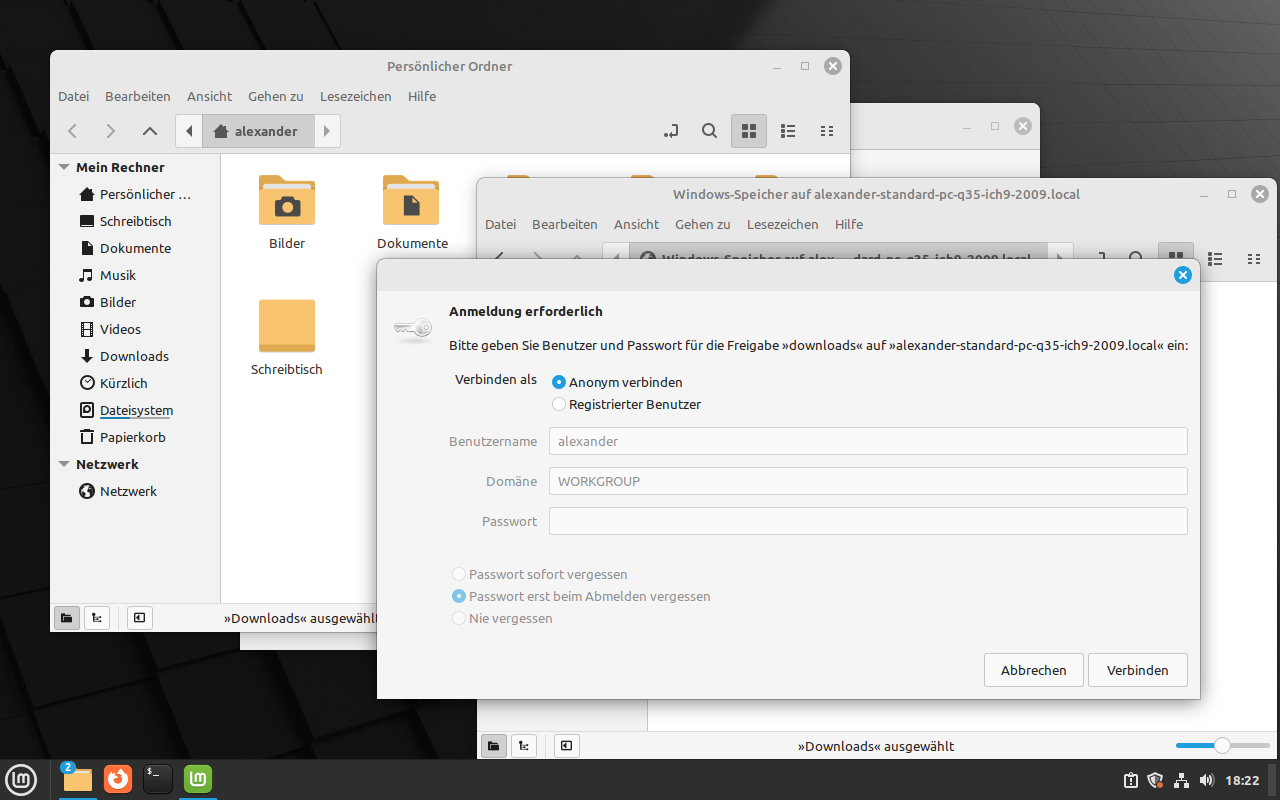1280x800 pixels.
Task: Switch to compact view in Persönlicher Ordner
Action: pyautogui.click(x=827, y=131)
